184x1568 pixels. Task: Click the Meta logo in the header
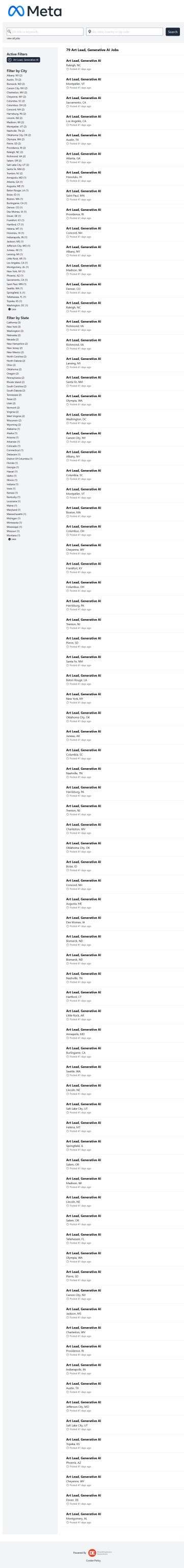point(35,11)
